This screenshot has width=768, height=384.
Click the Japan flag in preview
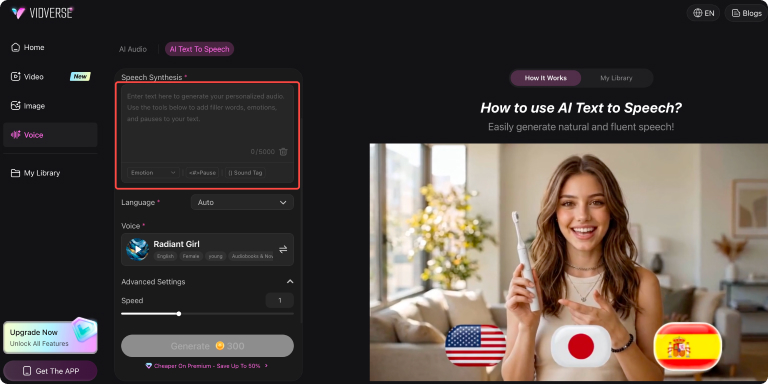tap(581, 346)
